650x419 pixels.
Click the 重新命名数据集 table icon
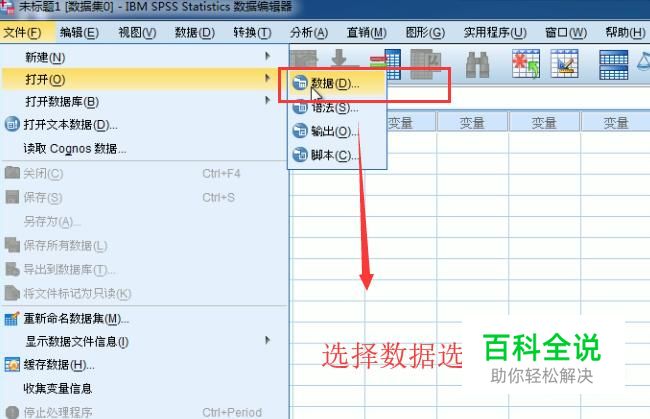pyautogui.click(x=12, y=318)
